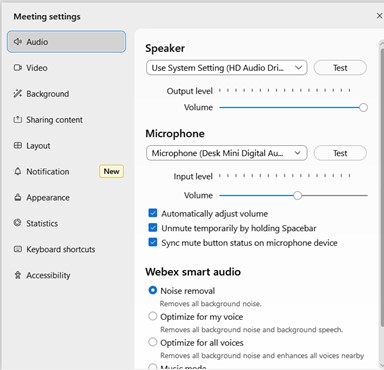Click the Meeting settings title text
Viewport: 384px width, 370px height.
pyautogui.click(x=47, y=16)
